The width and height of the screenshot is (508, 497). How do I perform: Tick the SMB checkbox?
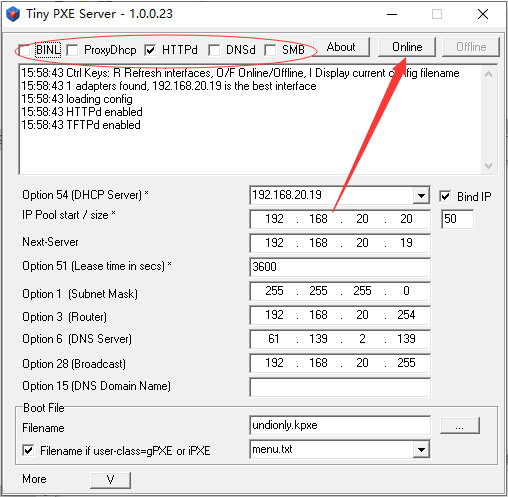pyautogui.click(x=270, y=50)
